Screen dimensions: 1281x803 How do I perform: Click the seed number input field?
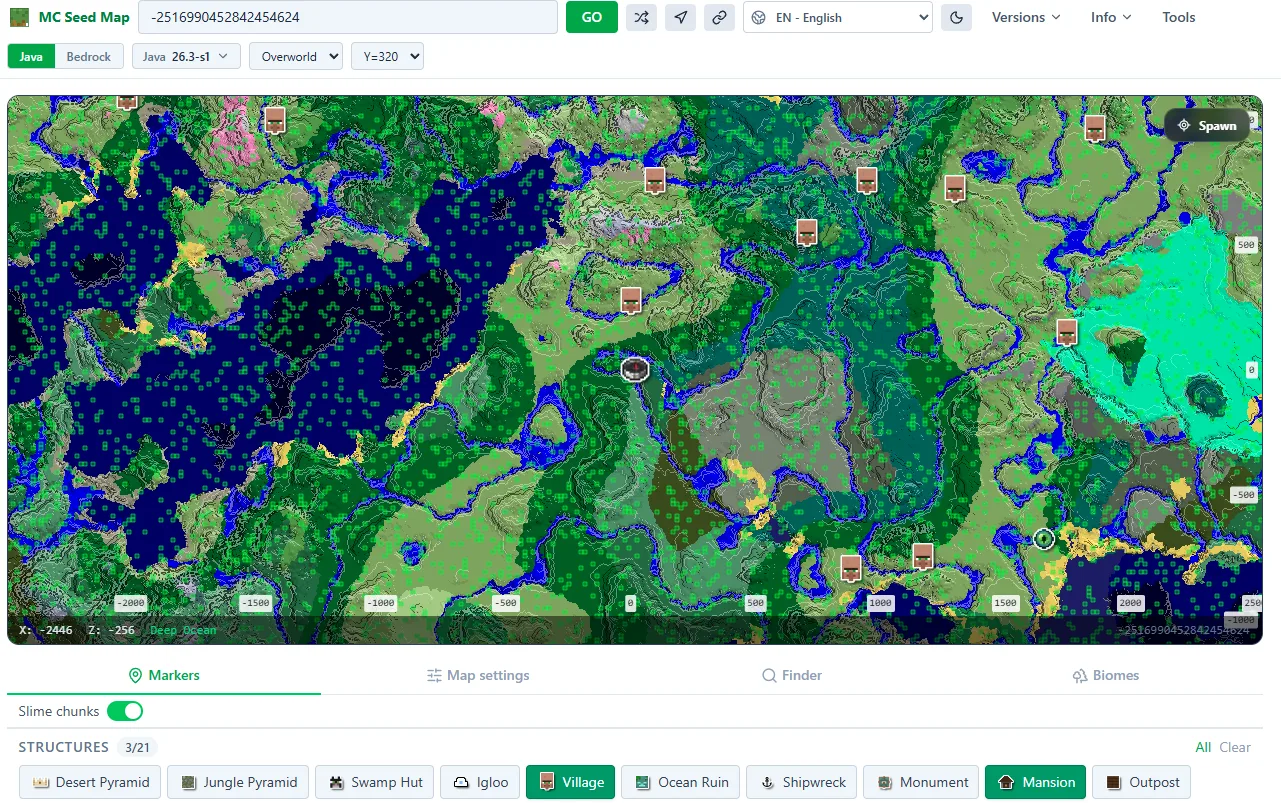[x=347, y=17]
